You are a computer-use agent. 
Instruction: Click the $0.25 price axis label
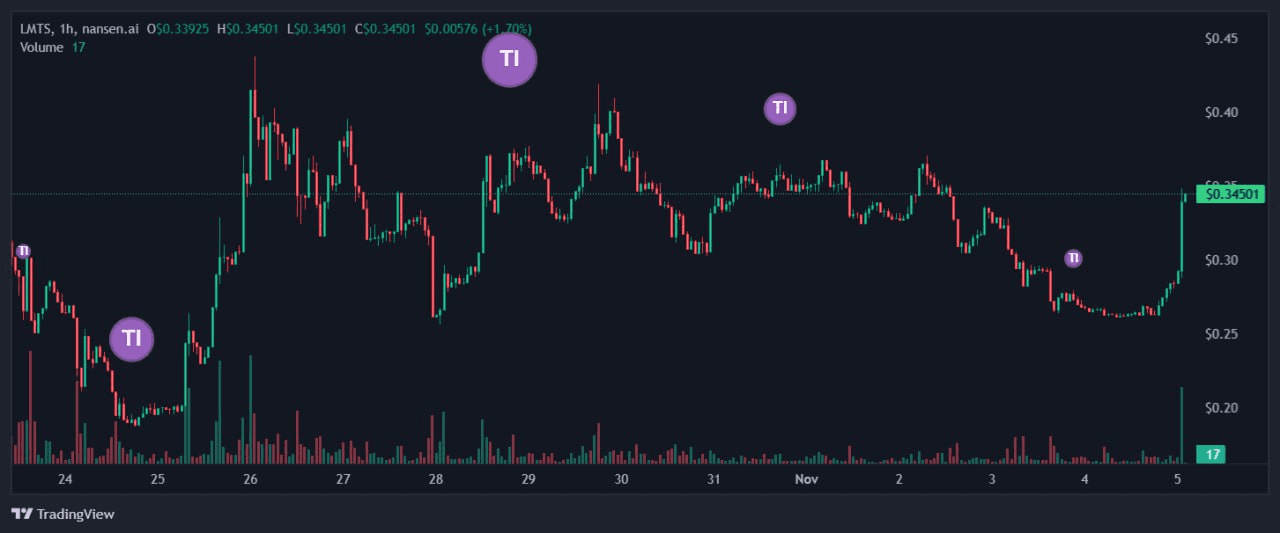coord(1222,333)
